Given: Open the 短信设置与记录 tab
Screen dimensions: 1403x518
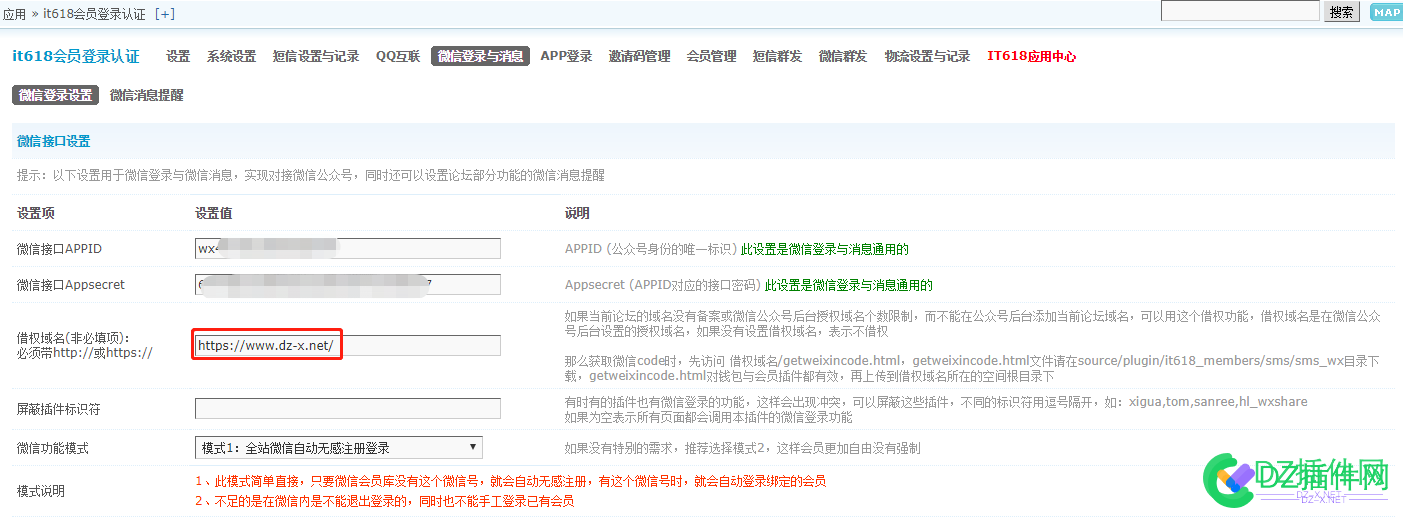Looking at the screenshot, I should coord(316,56).
